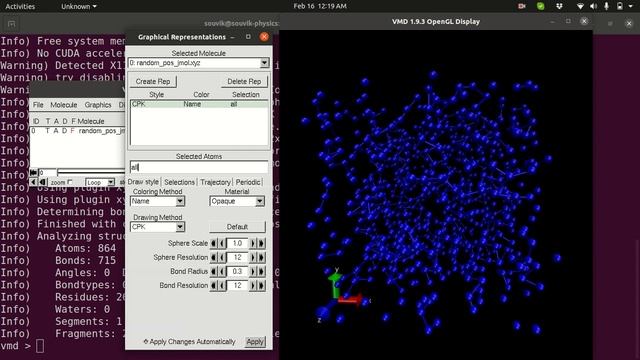640x360 pixels.
Task: Open the Graphics menu in VMD Main
Action: (x=98, y=105)
